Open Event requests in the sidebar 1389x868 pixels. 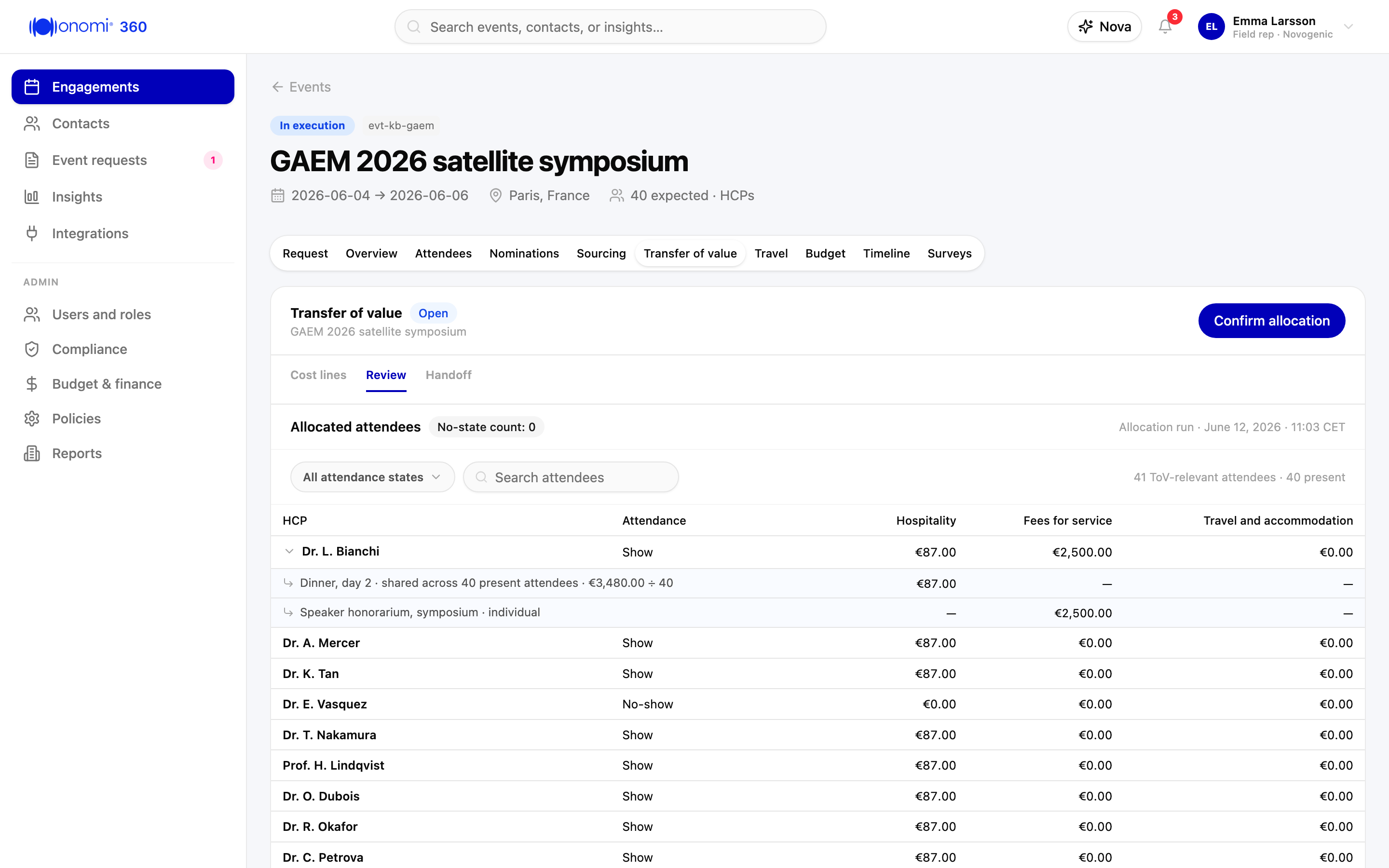tap(123, 160)
